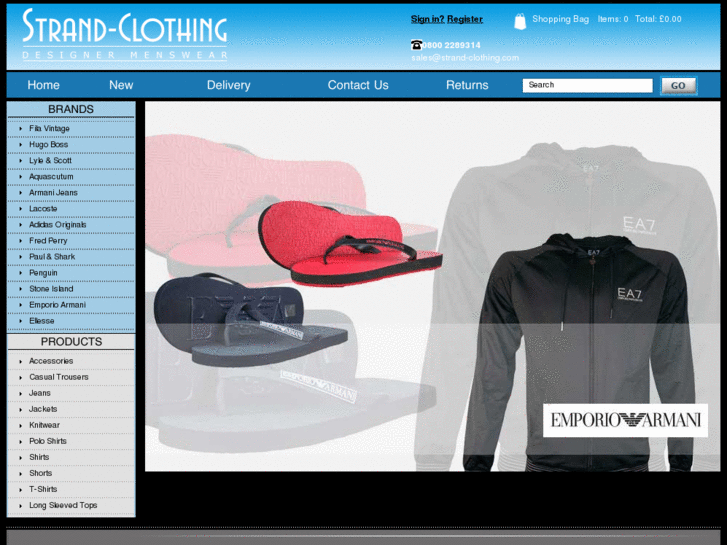Click the Register link
The width and height of the screenshot is (727, 545).
[x=465, y=19]
